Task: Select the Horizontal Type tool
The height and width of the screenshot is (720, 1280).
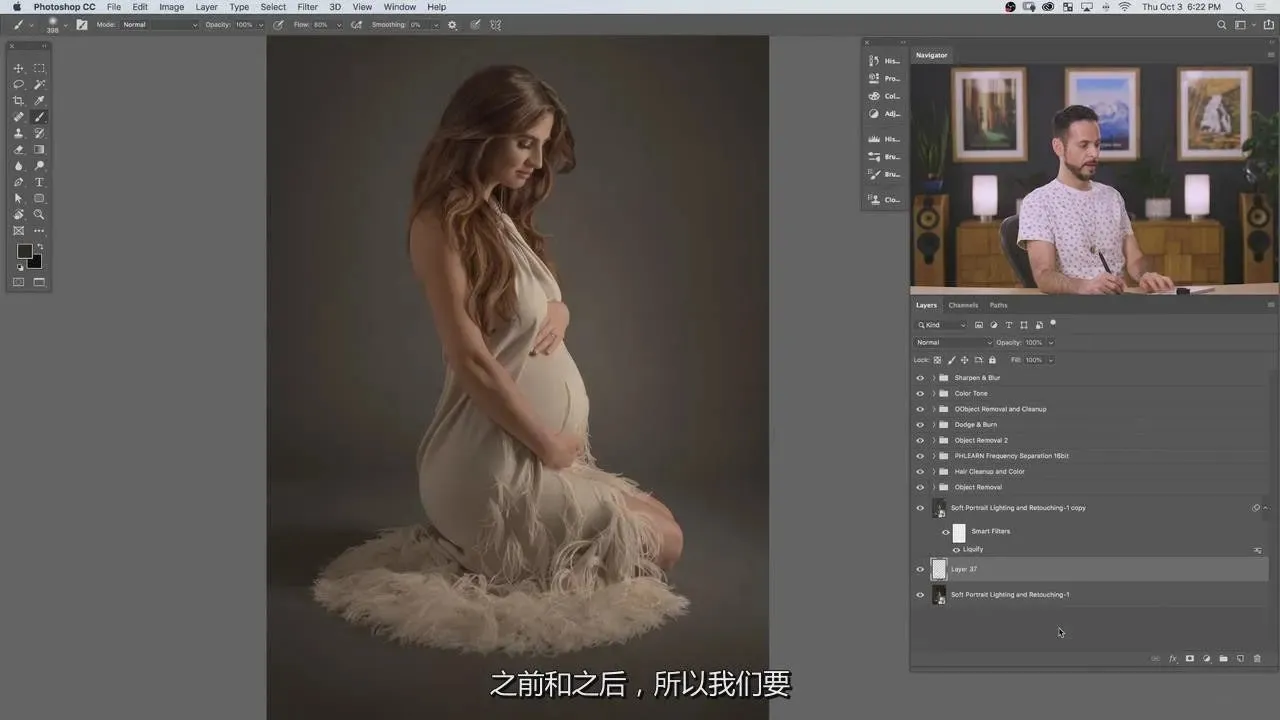Action: [x=39, y=182]
